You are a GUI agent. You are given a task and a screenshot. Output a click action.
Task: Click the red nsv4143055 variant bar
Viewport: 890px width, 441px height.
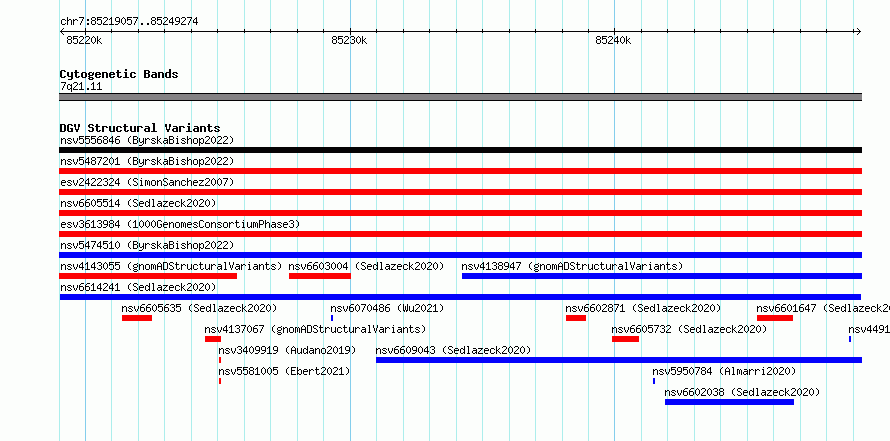tap(148, 276)
